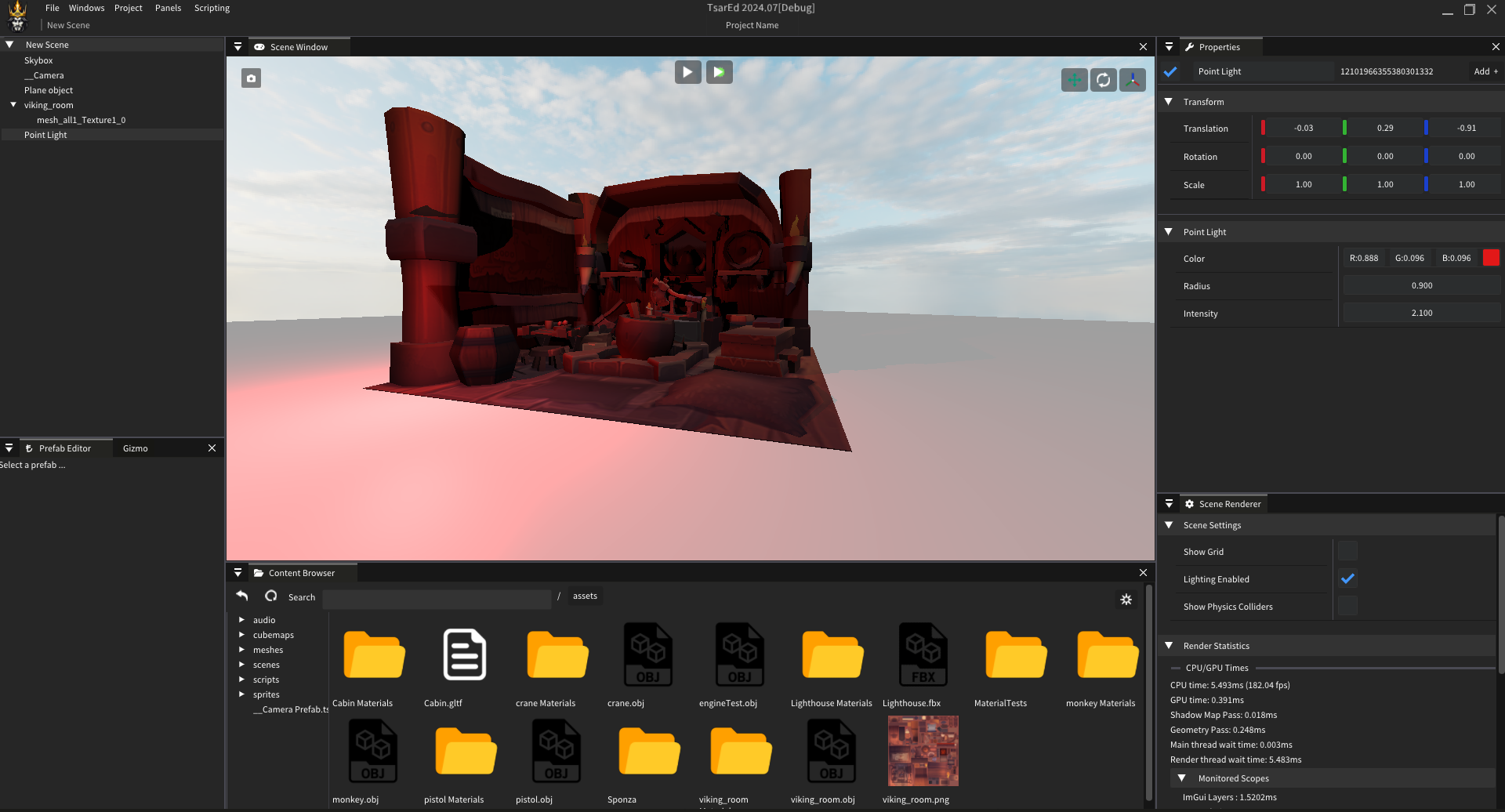1505x812 pixels.
Task: Open the Scripting menu
Action: (212, 8)
